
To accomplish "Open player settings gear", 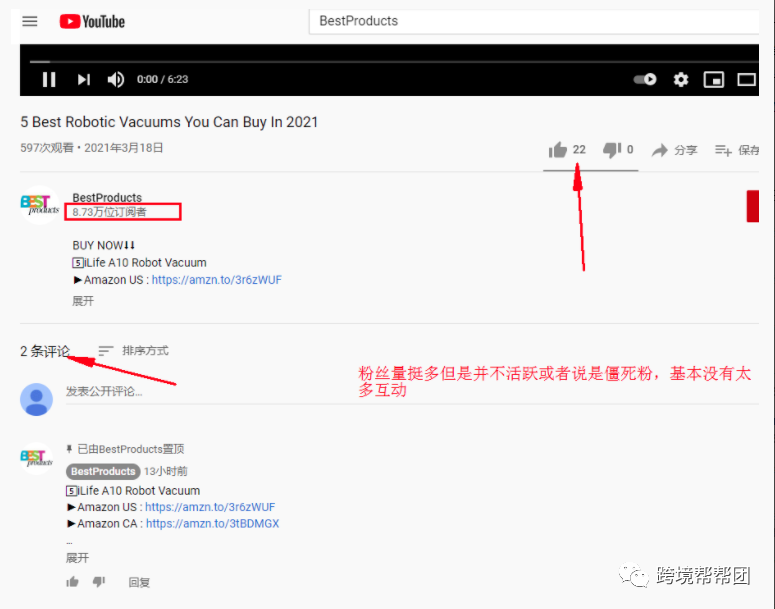I will [x=681, y=79].
